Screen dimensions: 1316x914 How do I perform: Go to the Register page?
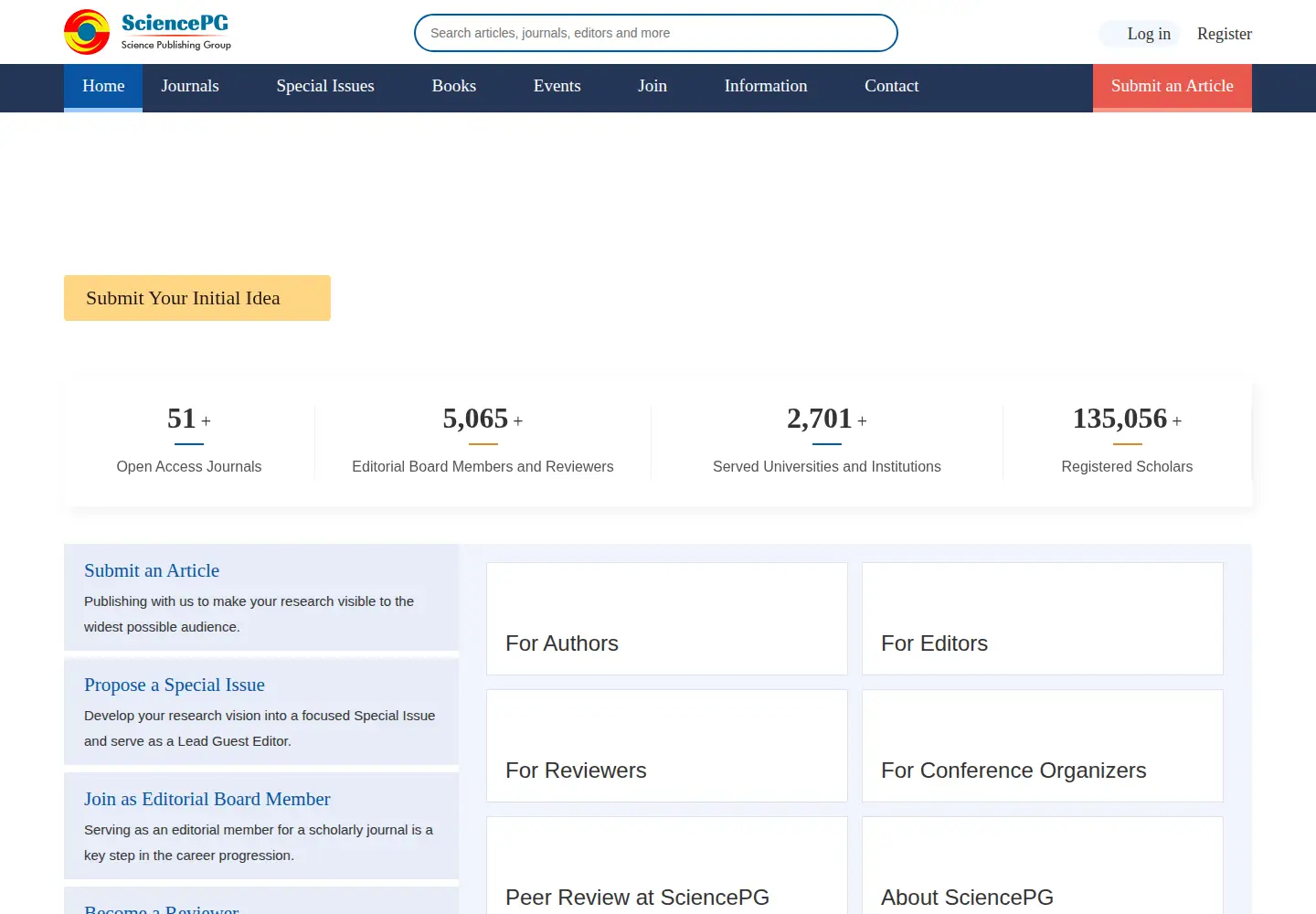pyautogui.click(x=1225, y=34)
